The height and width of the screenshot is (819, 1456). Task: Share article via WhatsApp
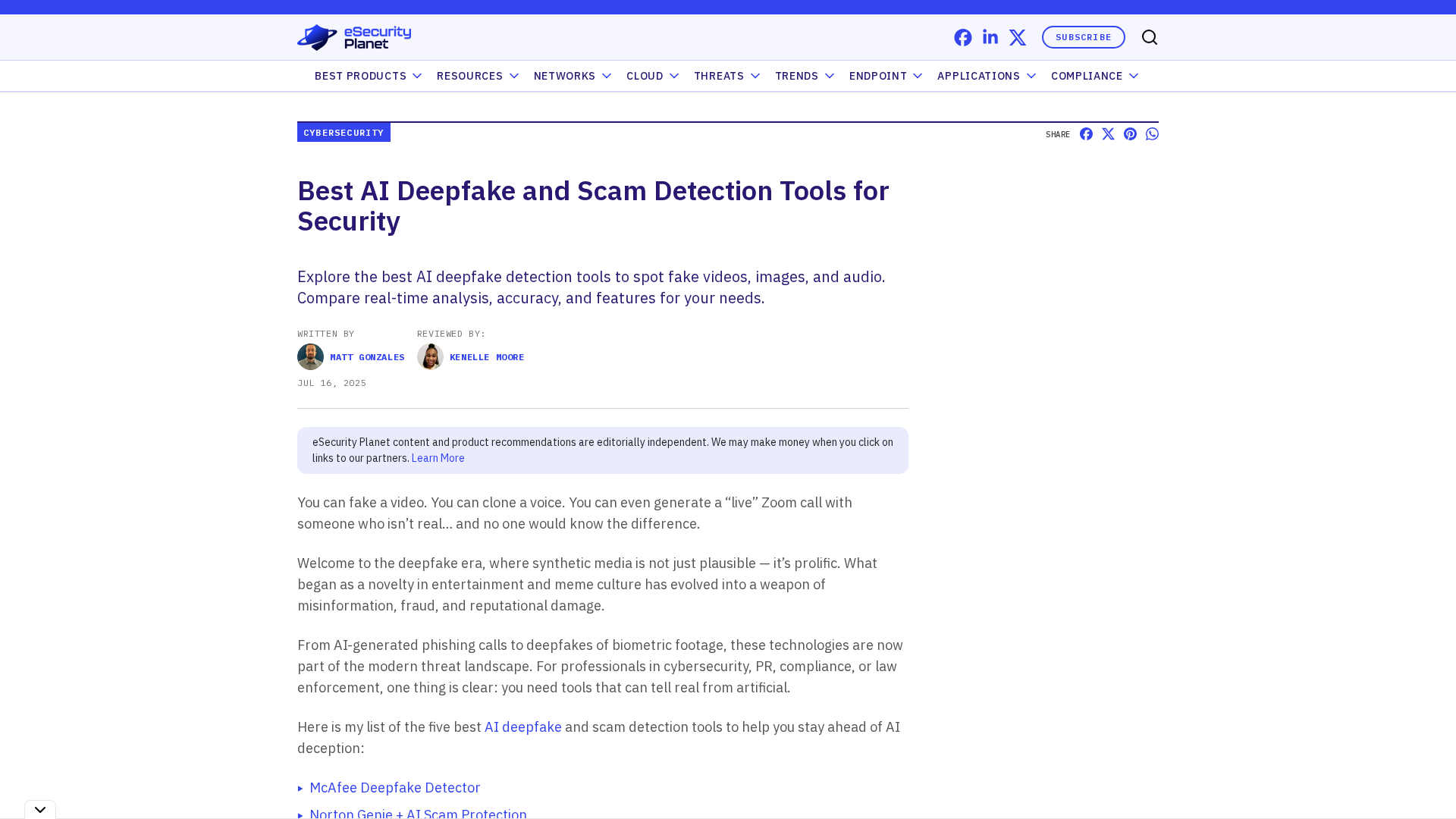point(1152,134)
